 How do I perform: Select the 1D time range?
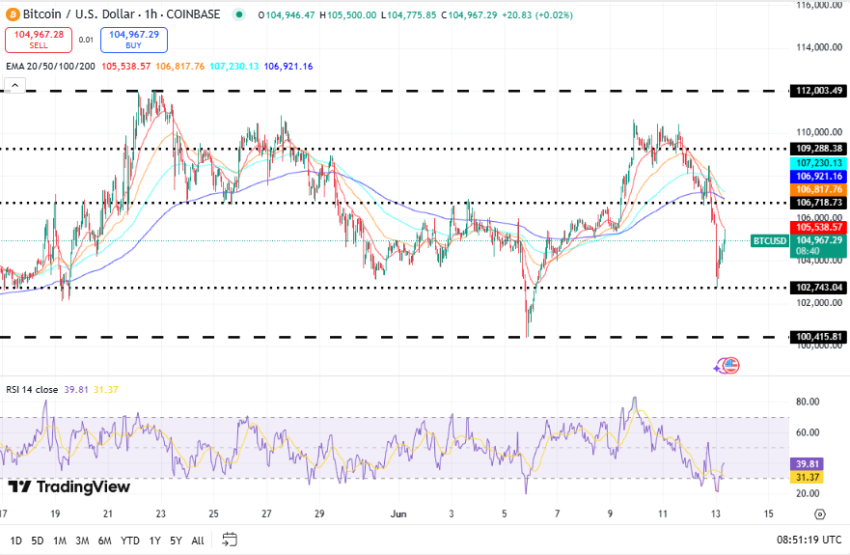(x=16, y=541)
